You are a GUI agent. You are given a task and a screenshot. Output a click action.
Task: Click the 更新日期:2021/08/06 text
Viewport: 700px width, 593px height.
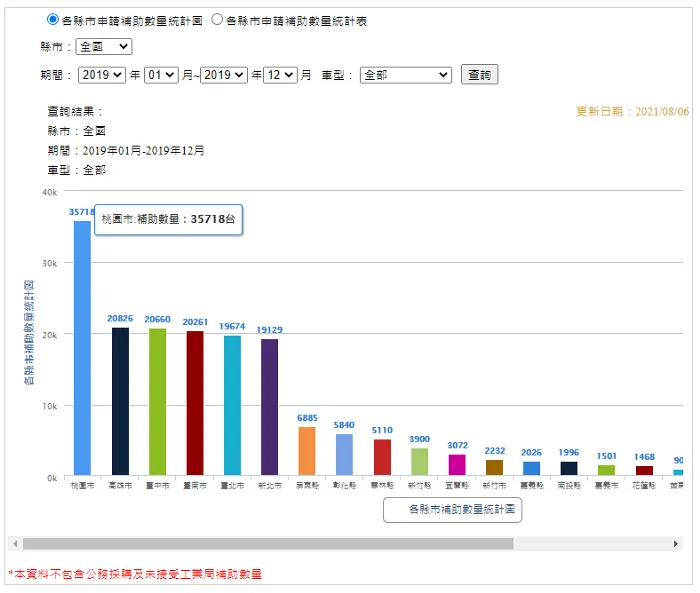coord(633,111)
